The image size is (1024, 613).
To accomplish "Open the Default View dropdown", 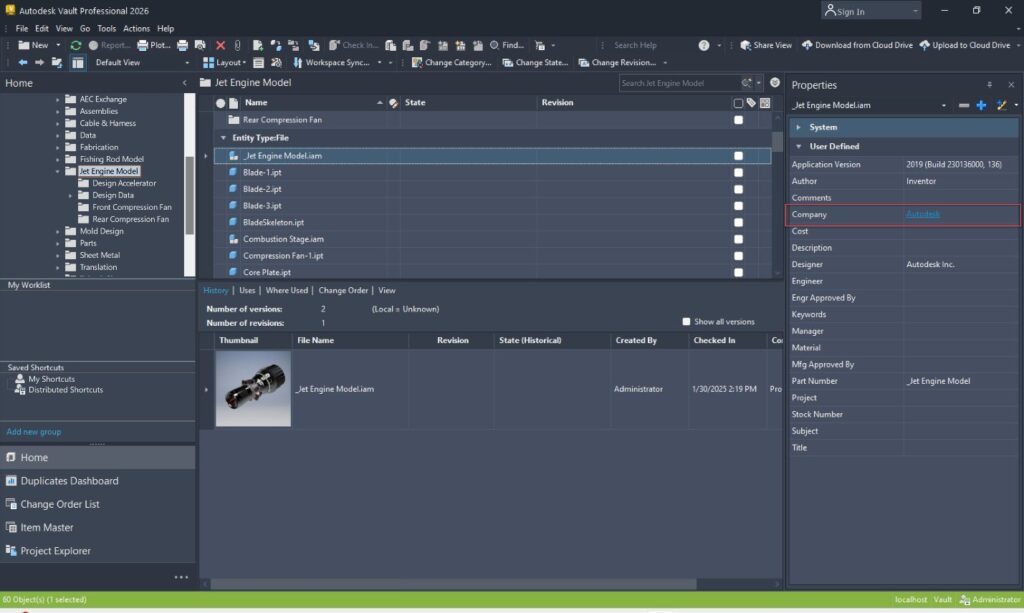I will pyautogui.click(x=187, y=62).
